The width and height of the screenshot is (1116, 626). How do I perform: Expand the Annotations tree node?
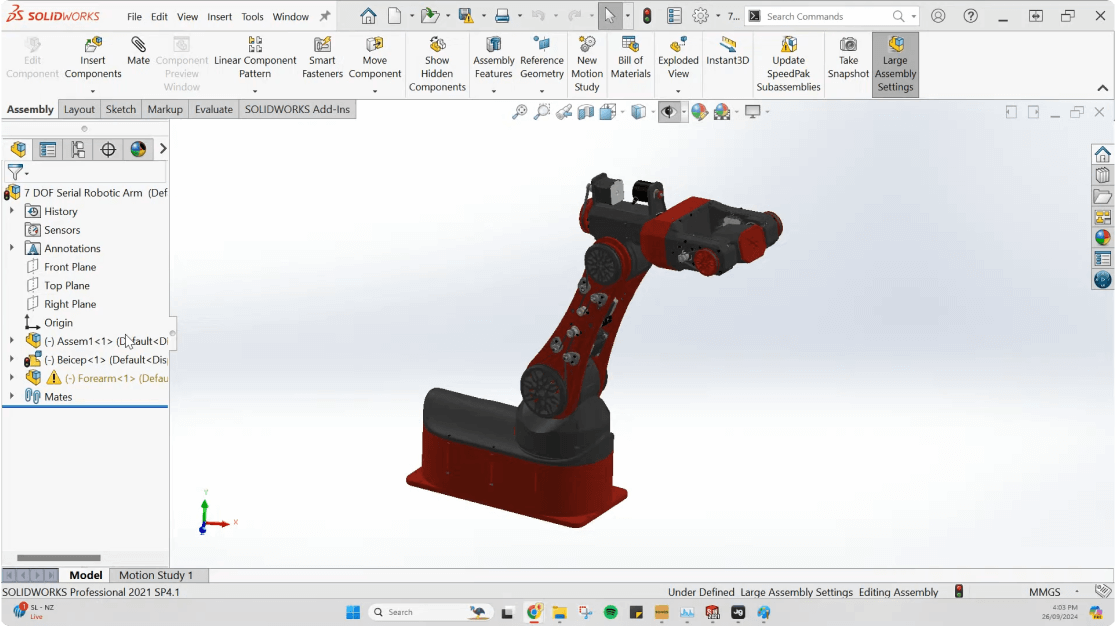(11, 248)
